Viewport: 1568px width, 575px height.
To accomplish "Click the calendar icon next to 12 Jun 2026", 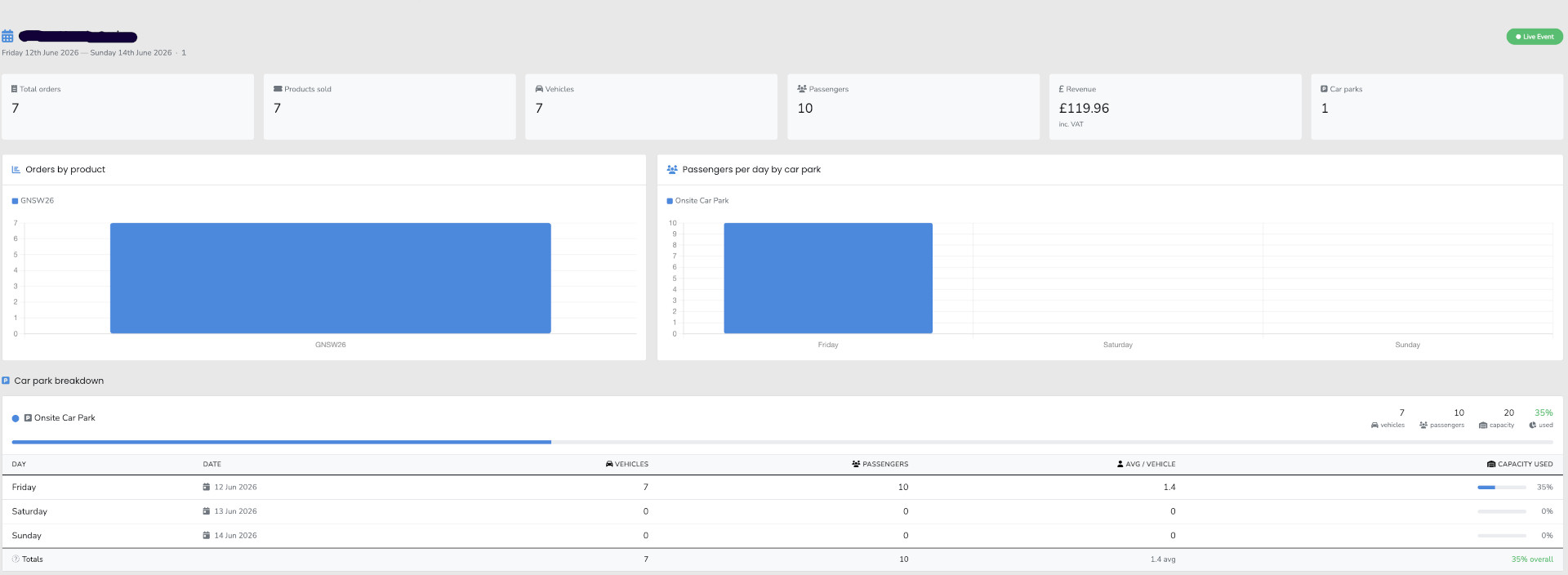I will (207, 487).
